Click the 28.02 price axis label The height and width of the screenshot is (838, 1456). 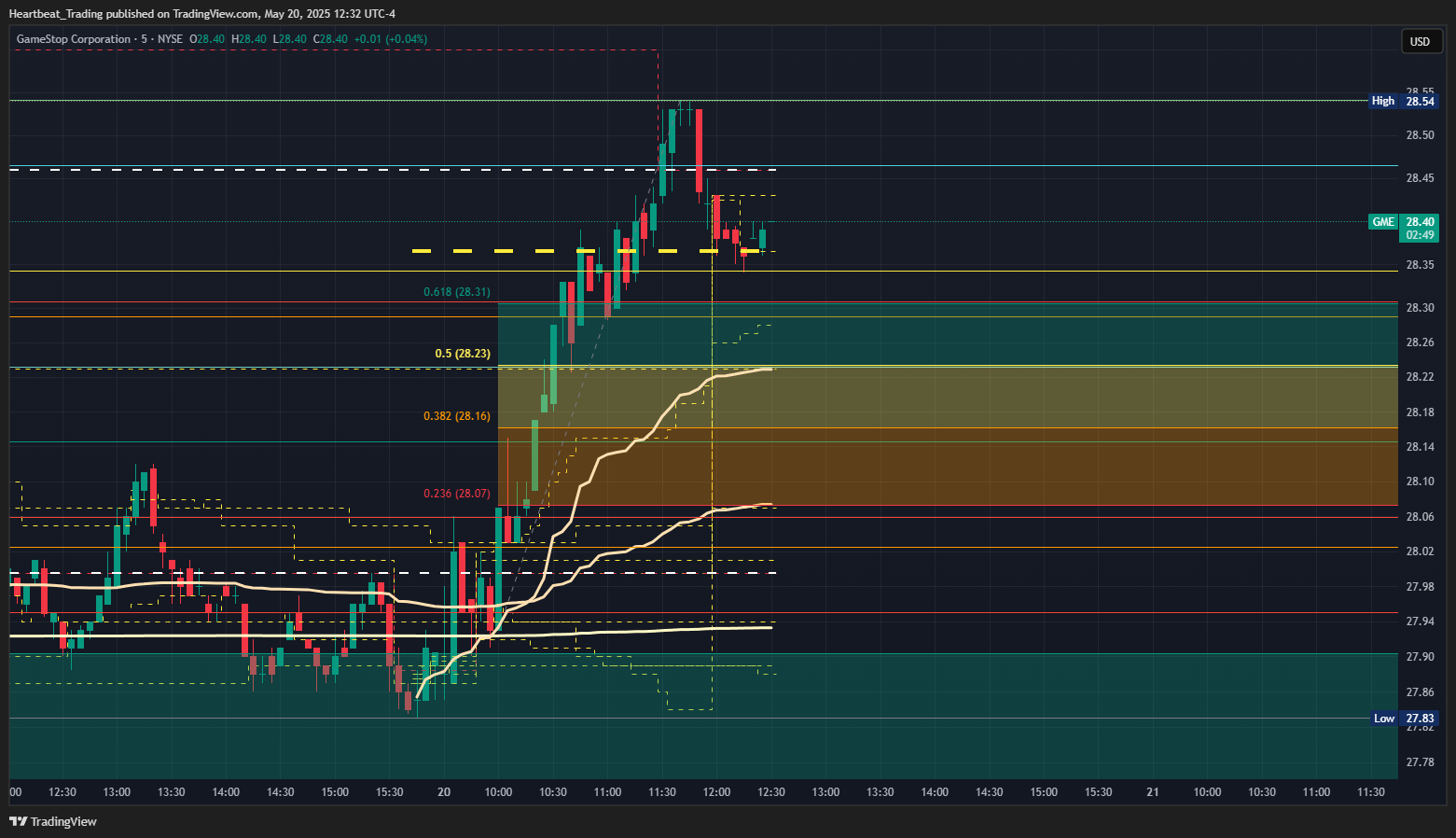pyautogui.click(x=1420, y=552)
